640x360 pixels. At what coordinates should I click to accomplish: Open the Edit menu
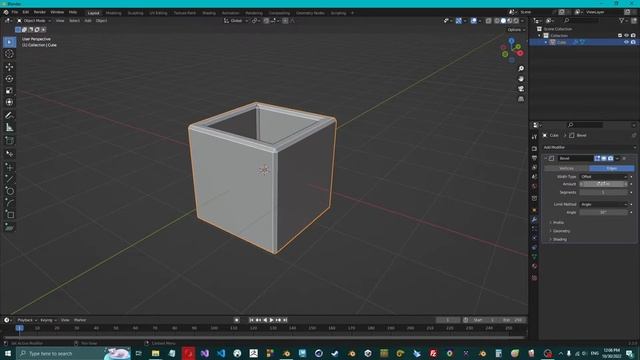coord(26,12)
